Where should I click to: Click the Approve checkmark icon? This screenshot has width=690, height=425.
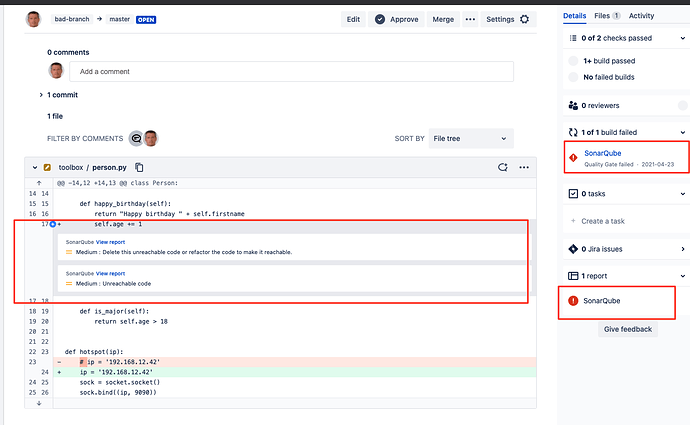click(x=380, y=19)
